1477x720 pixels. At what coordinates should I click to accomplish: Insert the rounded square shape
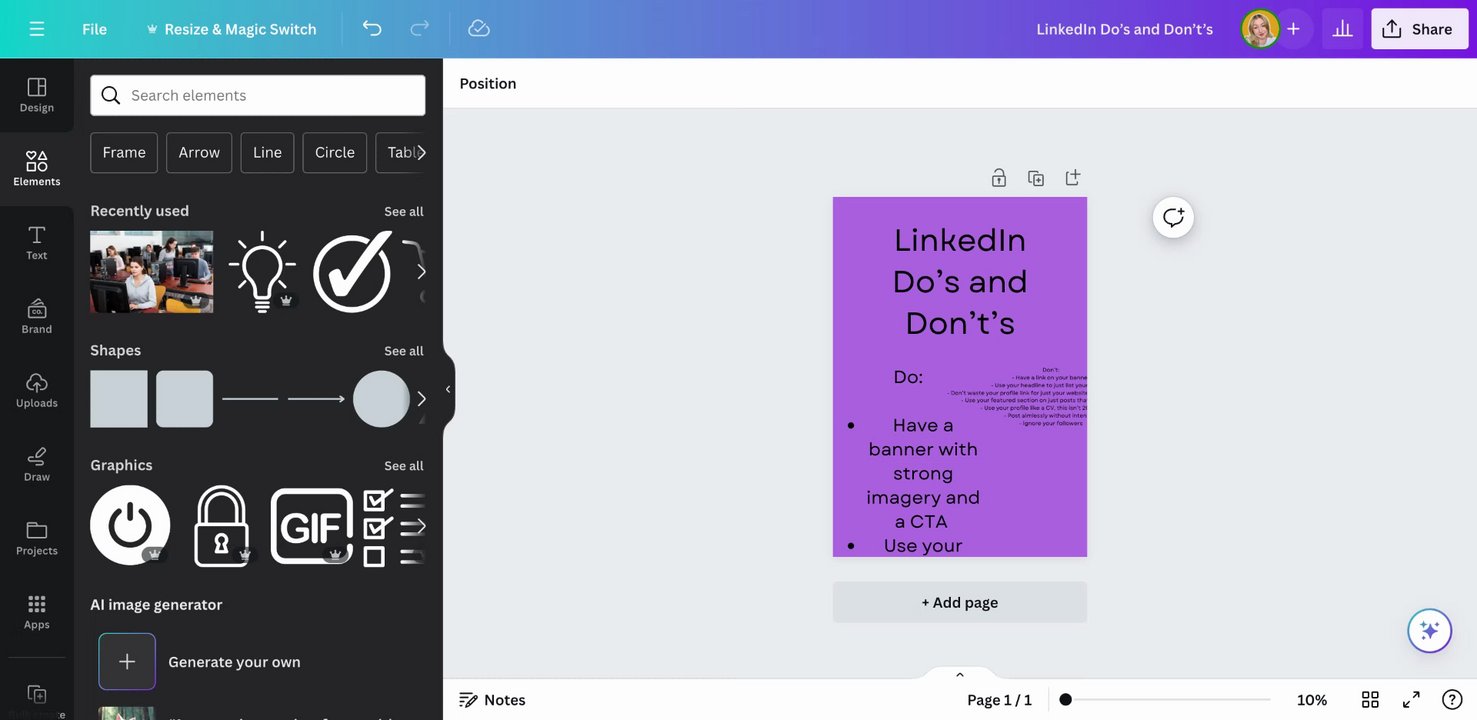[x=185, y=399]
